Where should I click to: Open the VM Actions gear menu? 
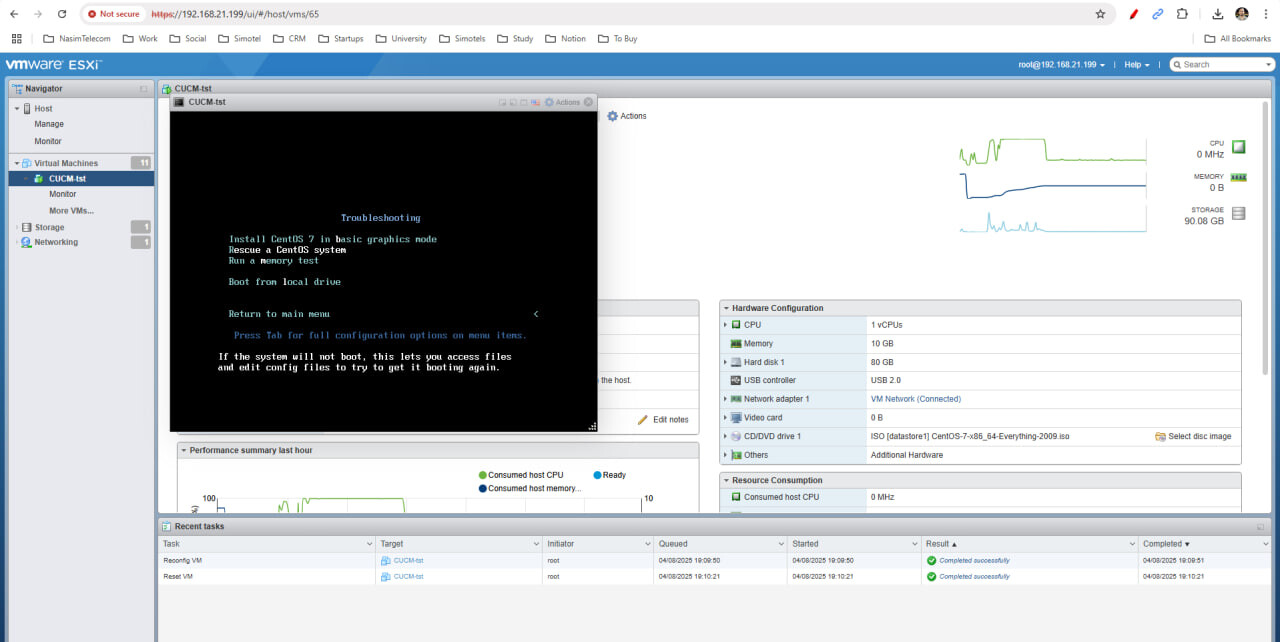tap(627, 116)
